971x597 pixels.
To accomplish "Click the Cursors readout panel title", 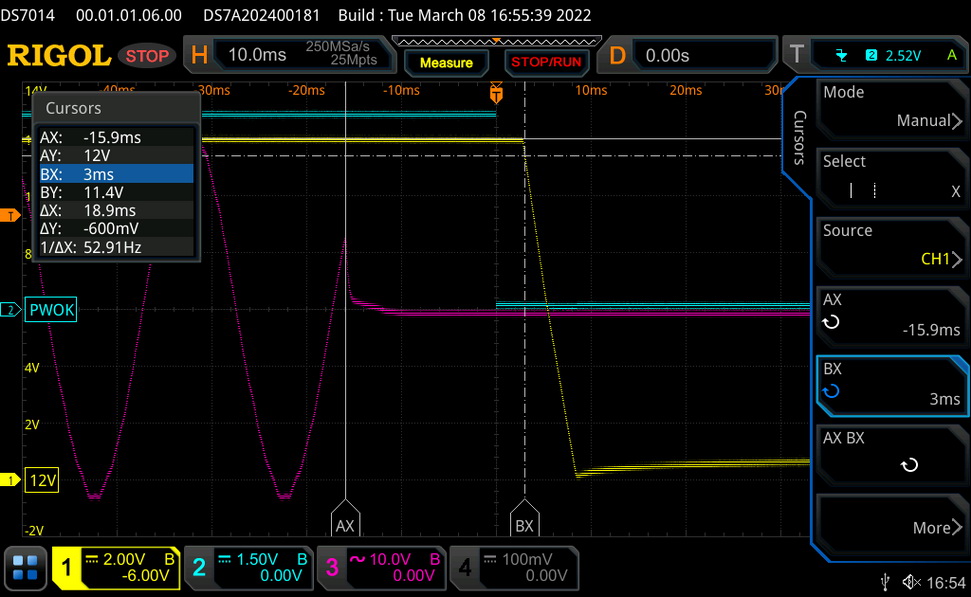I will 73,108.
